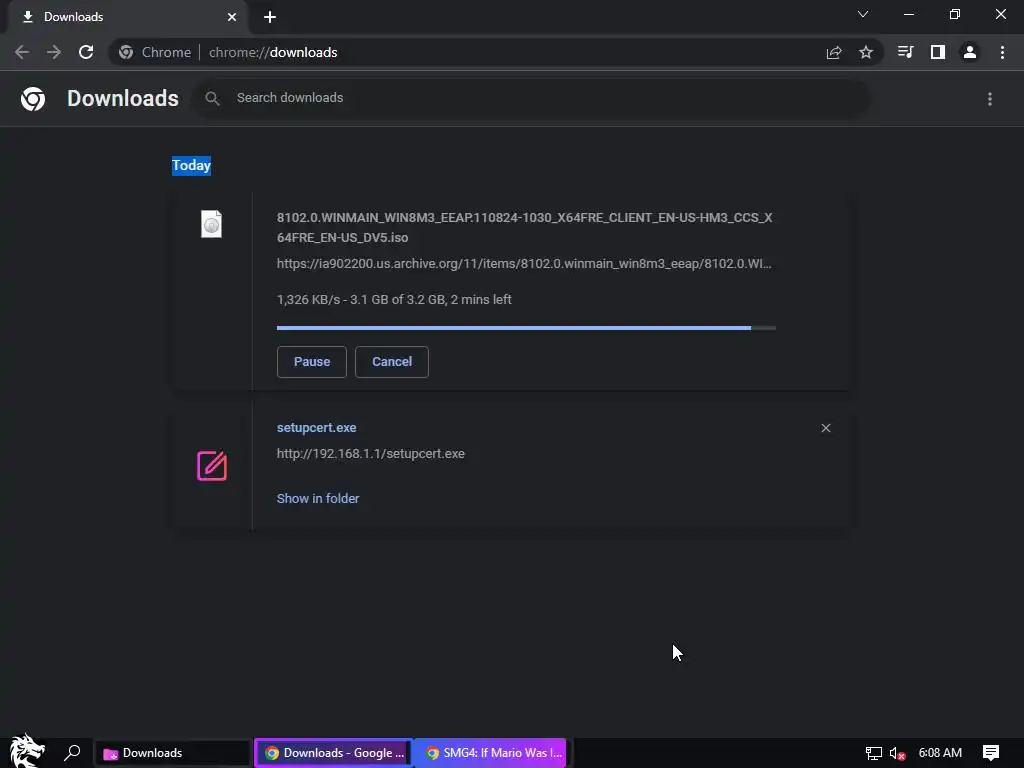The height and width of the screenshot is (768, 1024).
Task: Click the Today date heading
Action: click(x=191, y=165)
